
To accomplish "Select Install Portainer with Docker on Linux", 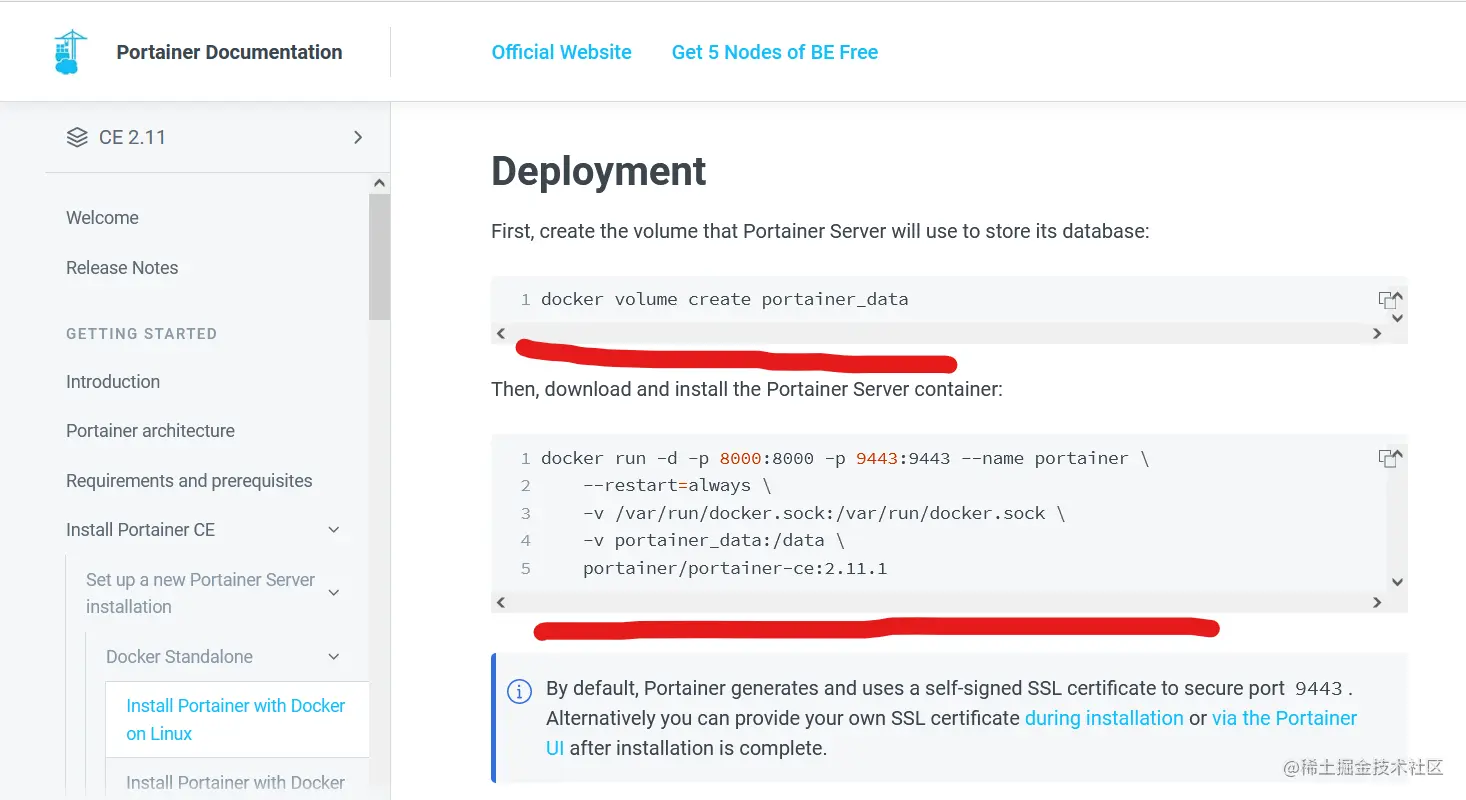I will point(236,719).
